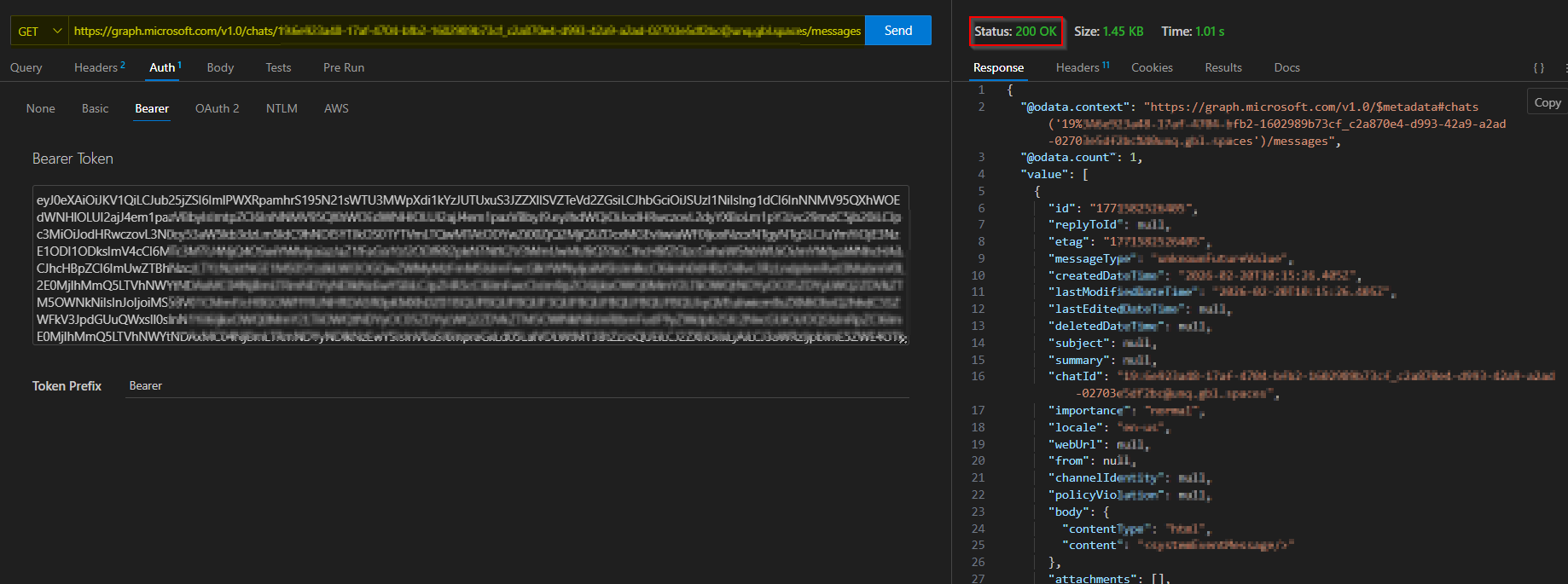1568x584 pixels.
Task: Select AWS auth type
Action: [x=336, y=108]
